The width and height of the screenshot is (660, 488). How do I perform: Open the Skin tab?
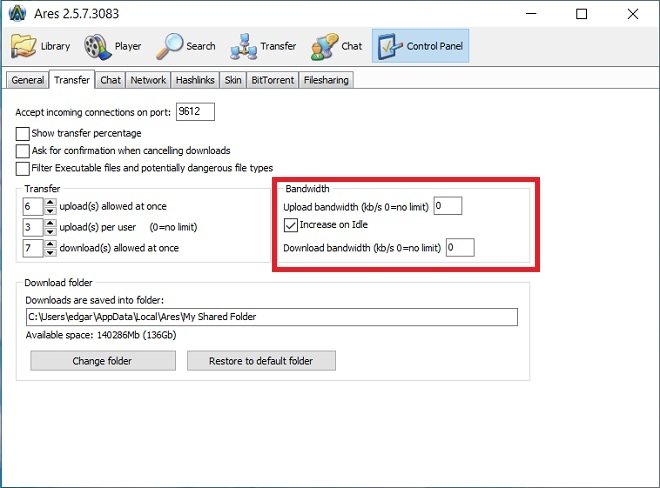(233, 80)
